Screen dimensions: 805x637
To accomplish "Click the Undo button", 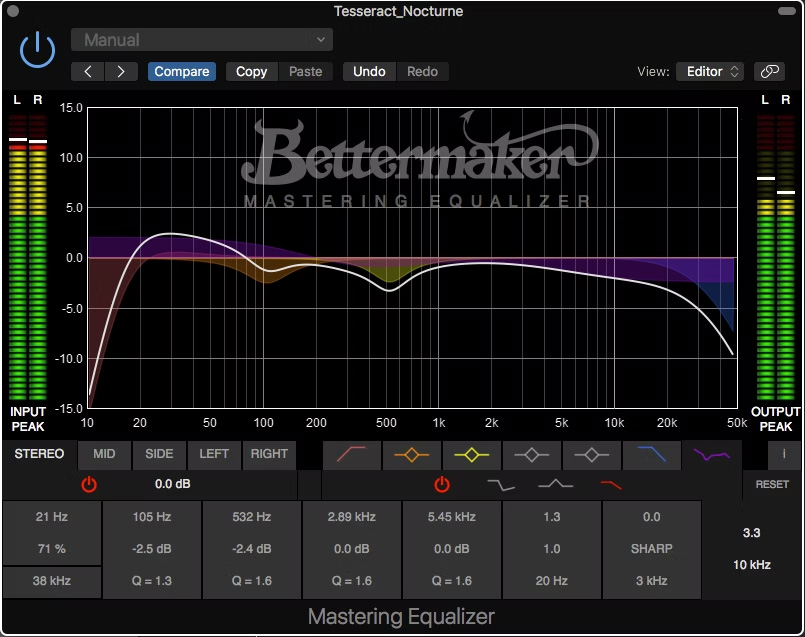I will [x=369, y=72].
